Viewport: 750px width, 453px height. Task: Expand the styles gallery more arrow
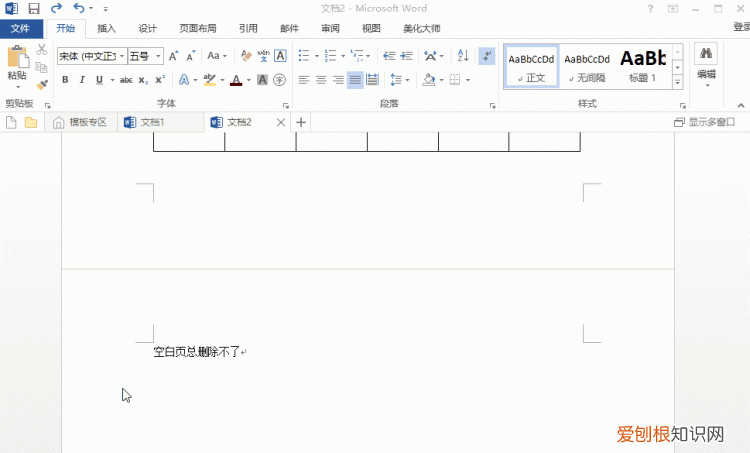coord(678,83)
